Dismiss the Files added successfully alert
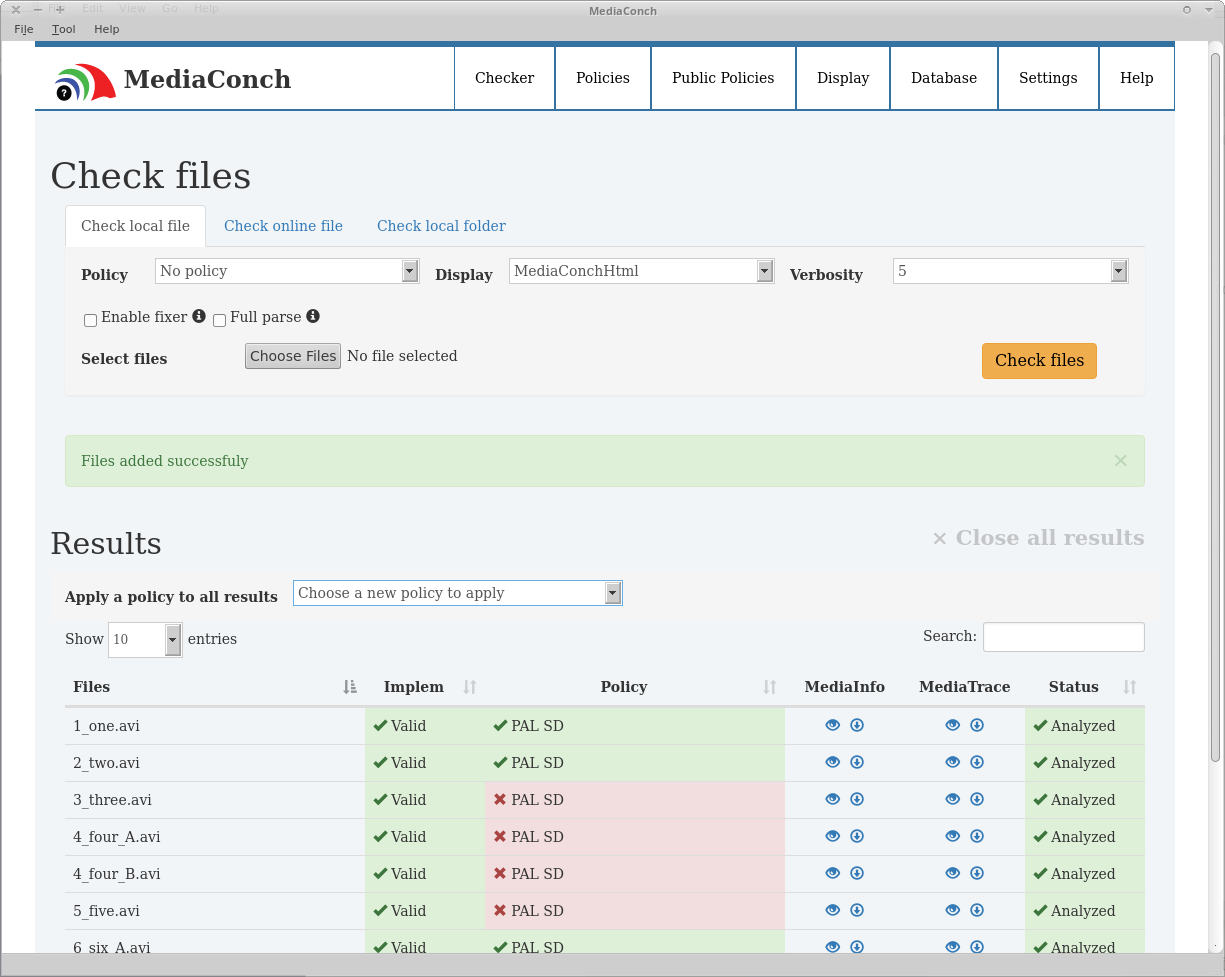Screen dimensions: 1225x977 [1120, 461]
